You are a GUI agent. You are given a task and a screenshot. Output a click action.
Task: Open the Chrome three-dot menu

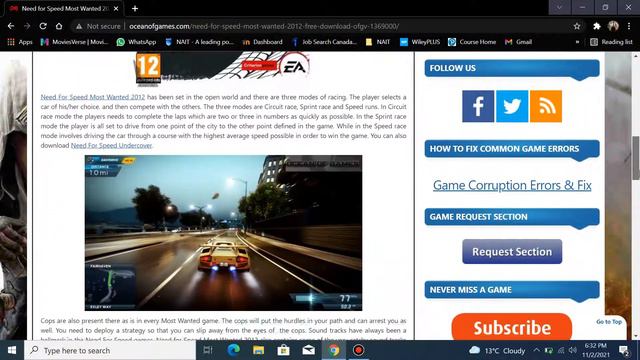click(629, 26)
